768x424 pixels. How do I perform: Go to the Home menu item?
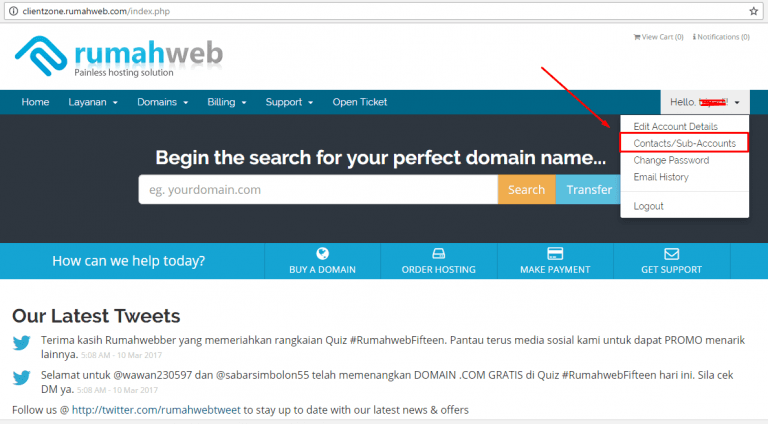35,102
